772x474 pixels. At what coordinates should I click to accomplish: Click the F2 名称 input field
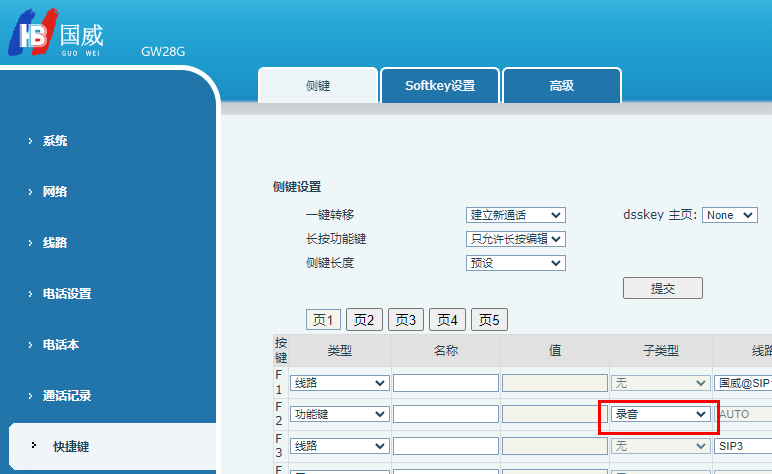(x=446, y=414)
